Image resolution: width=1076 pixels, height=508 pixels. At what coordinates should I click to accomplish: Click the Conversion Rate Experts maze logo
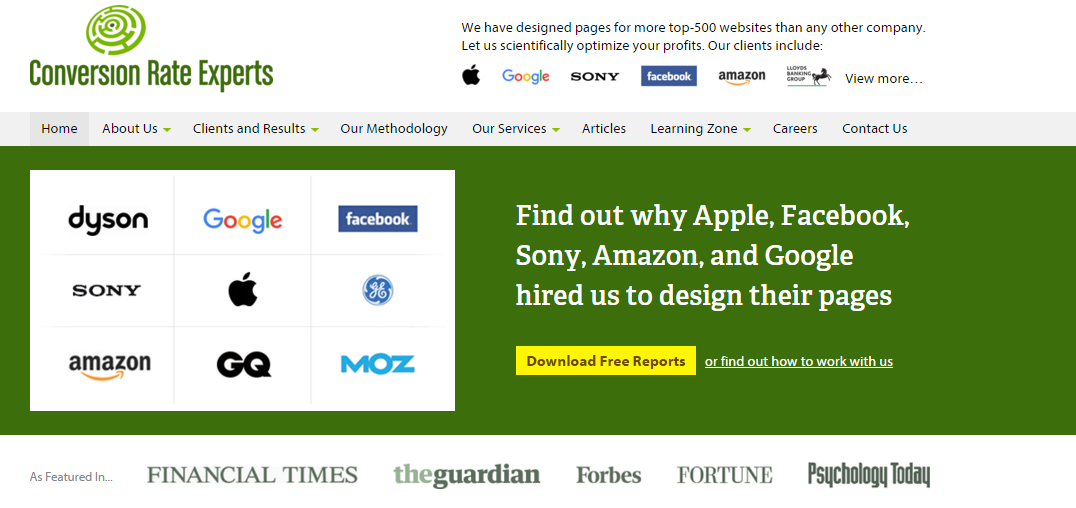115,29
